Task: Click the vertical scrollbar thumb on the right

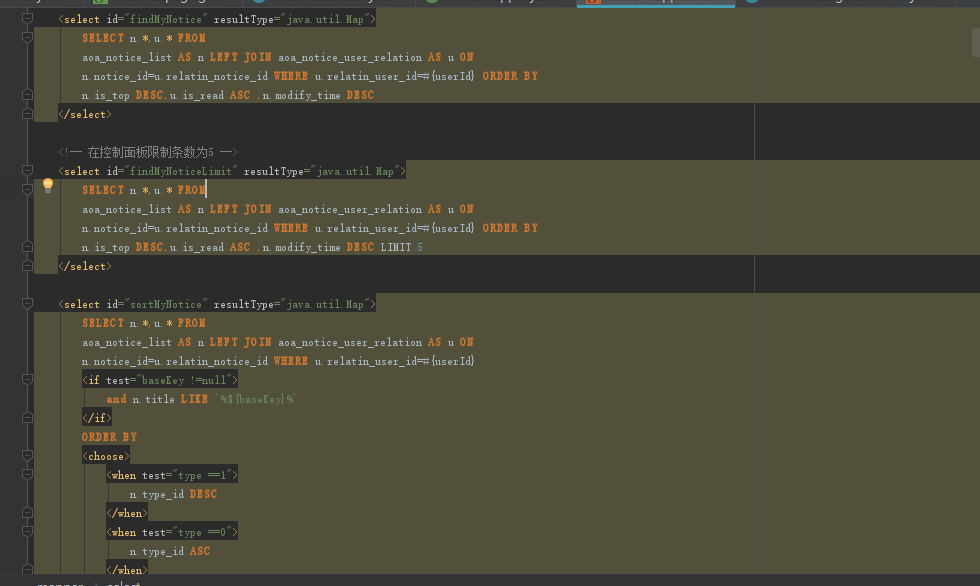Action: click(976, 42)
